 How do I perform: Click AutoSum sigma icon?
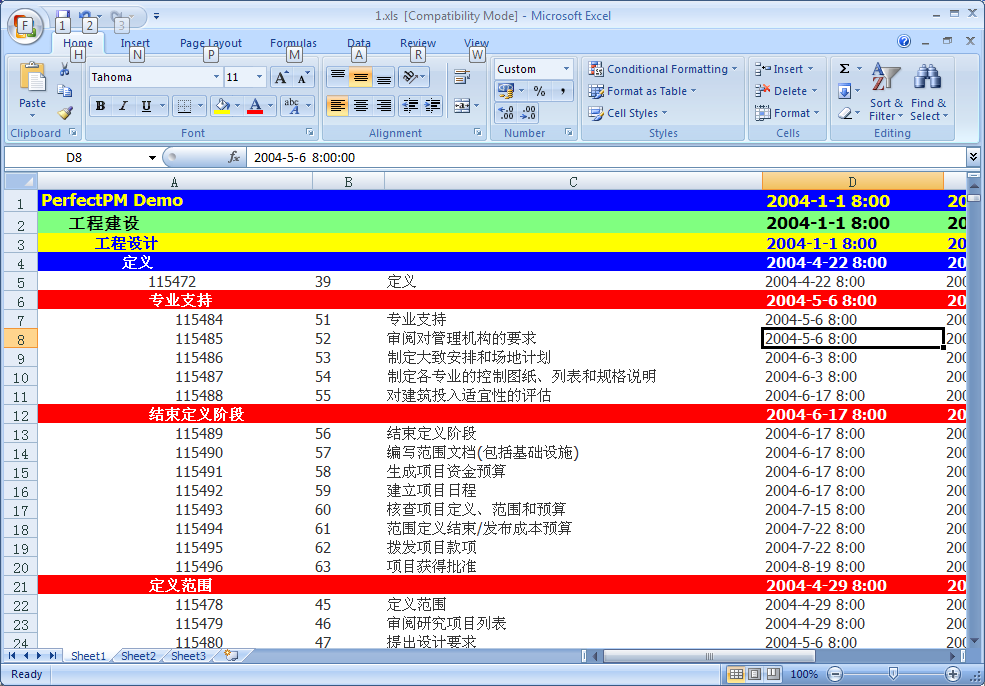845,69
